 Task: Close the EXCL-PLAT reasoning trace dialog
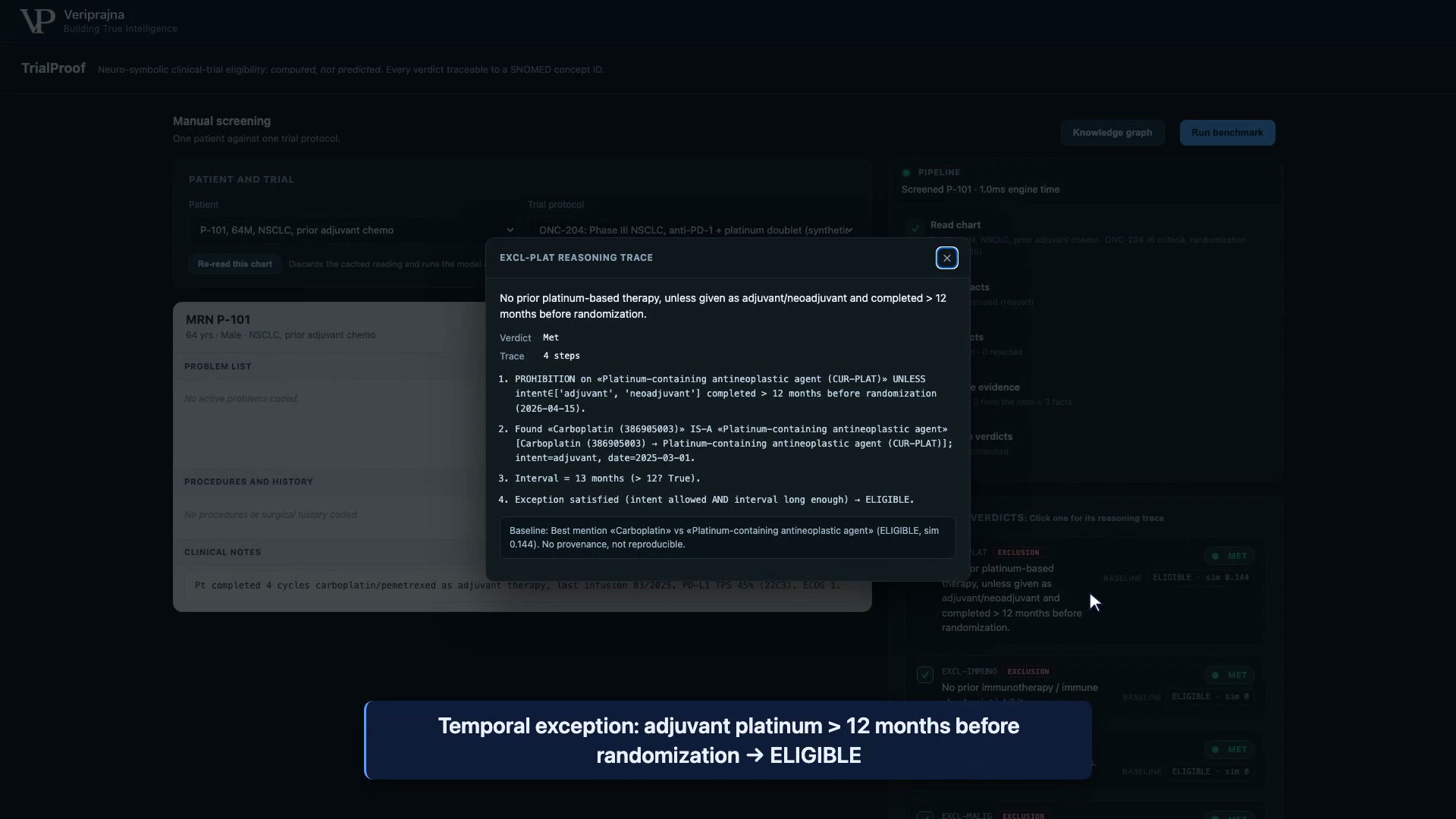point(946,258)
